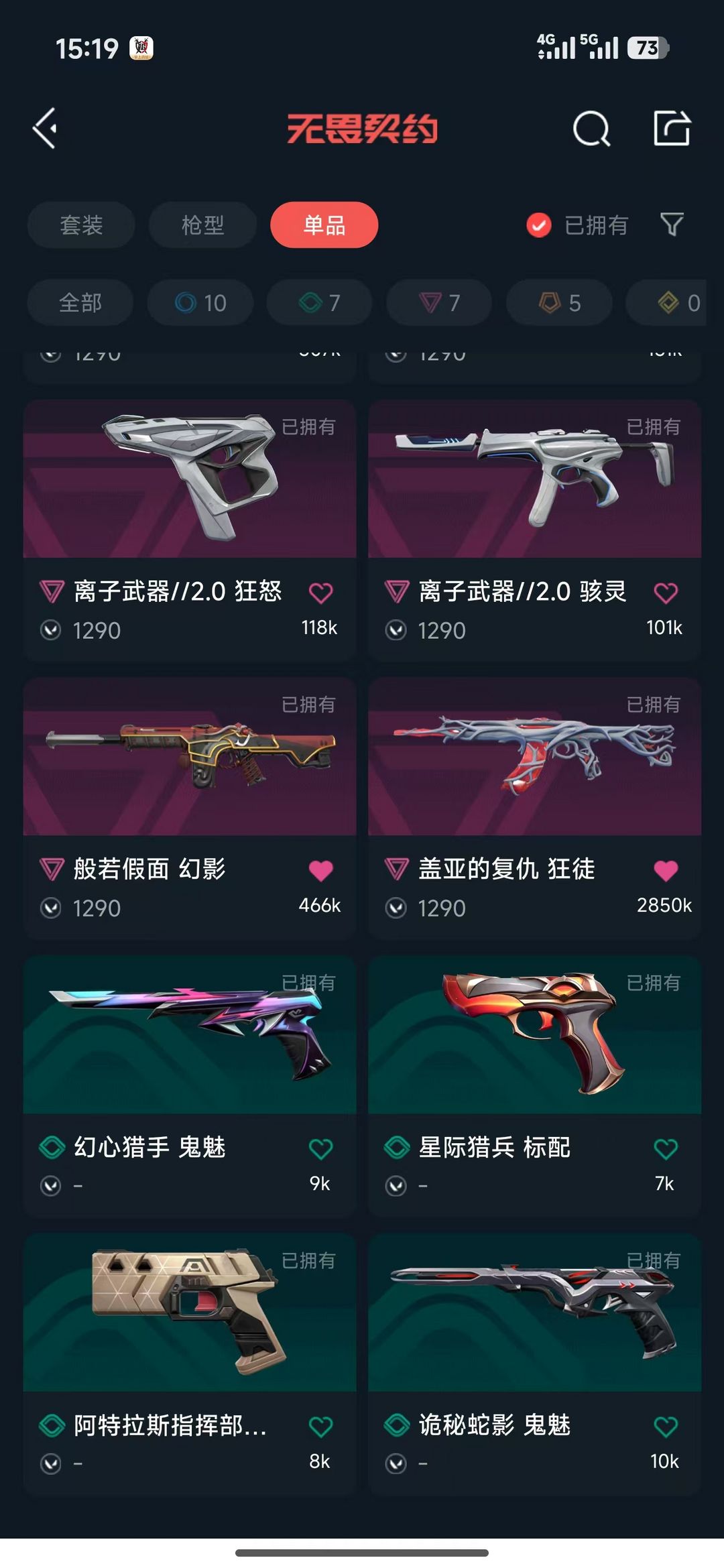Image resolution: width=724 pixels, height=1568 pixels.
Task: Tap the share icon in header
Action: coord(672,127)
